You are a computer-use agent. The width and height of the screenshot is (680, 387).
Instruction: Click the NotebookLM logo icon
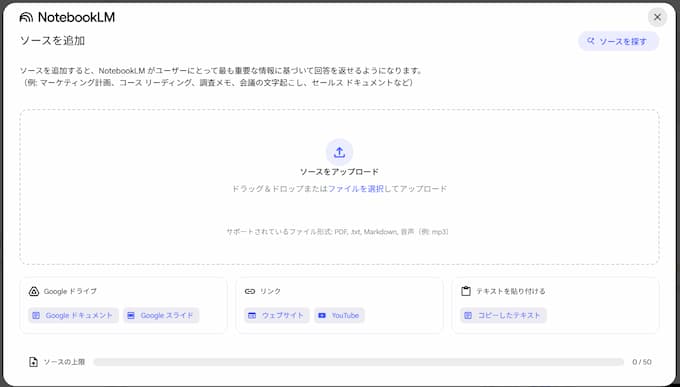pyautogui.click(x=26, y=17)
